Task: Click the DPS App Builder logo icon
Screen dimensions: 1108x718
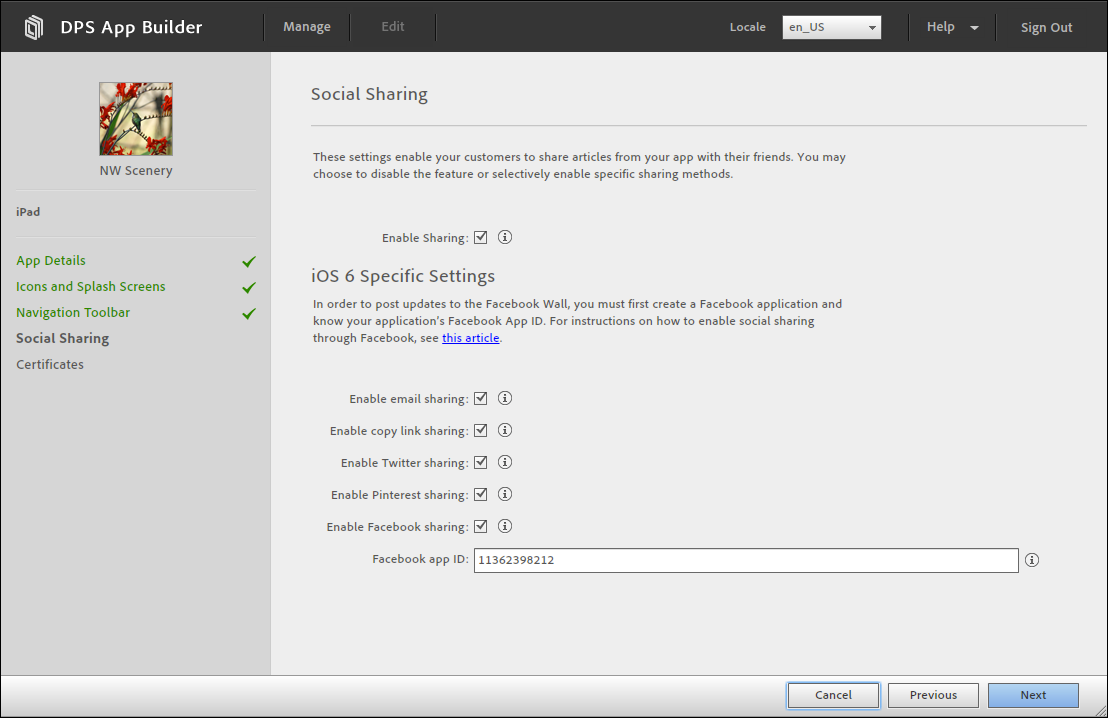Action: pos(34,27)
